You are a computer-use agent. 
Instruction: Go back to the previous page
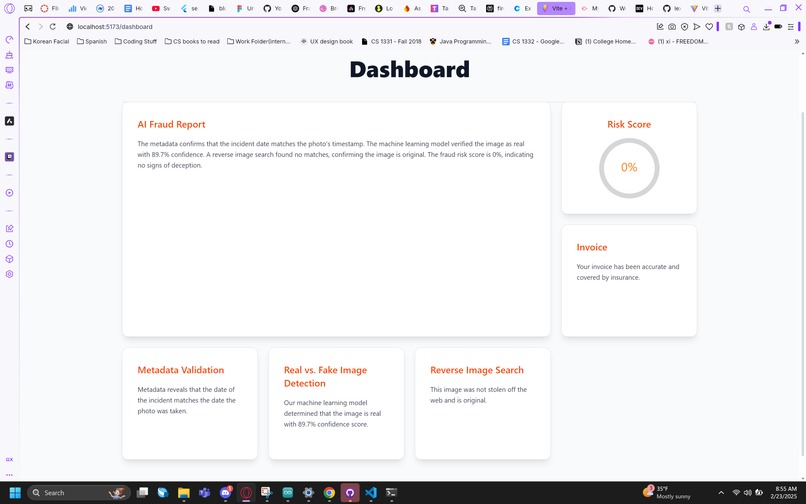28,27
